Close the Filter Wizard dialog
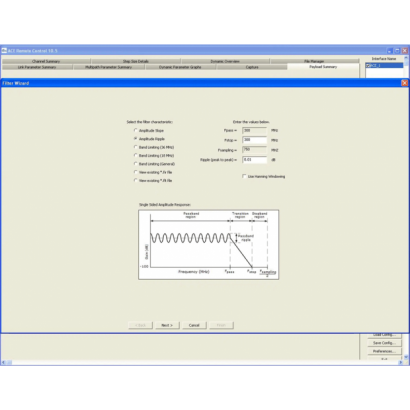Image resolution: width=410 pixels, height=410 pixels. (404, 83)
